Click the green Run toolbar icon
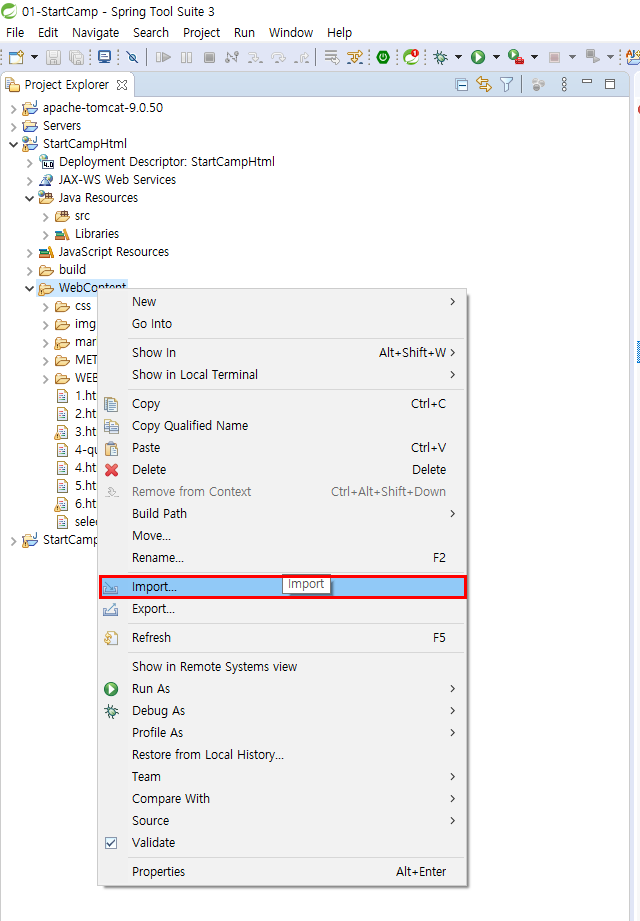The height and width of the screenshot is (921, 640). [x=478, y=57]
